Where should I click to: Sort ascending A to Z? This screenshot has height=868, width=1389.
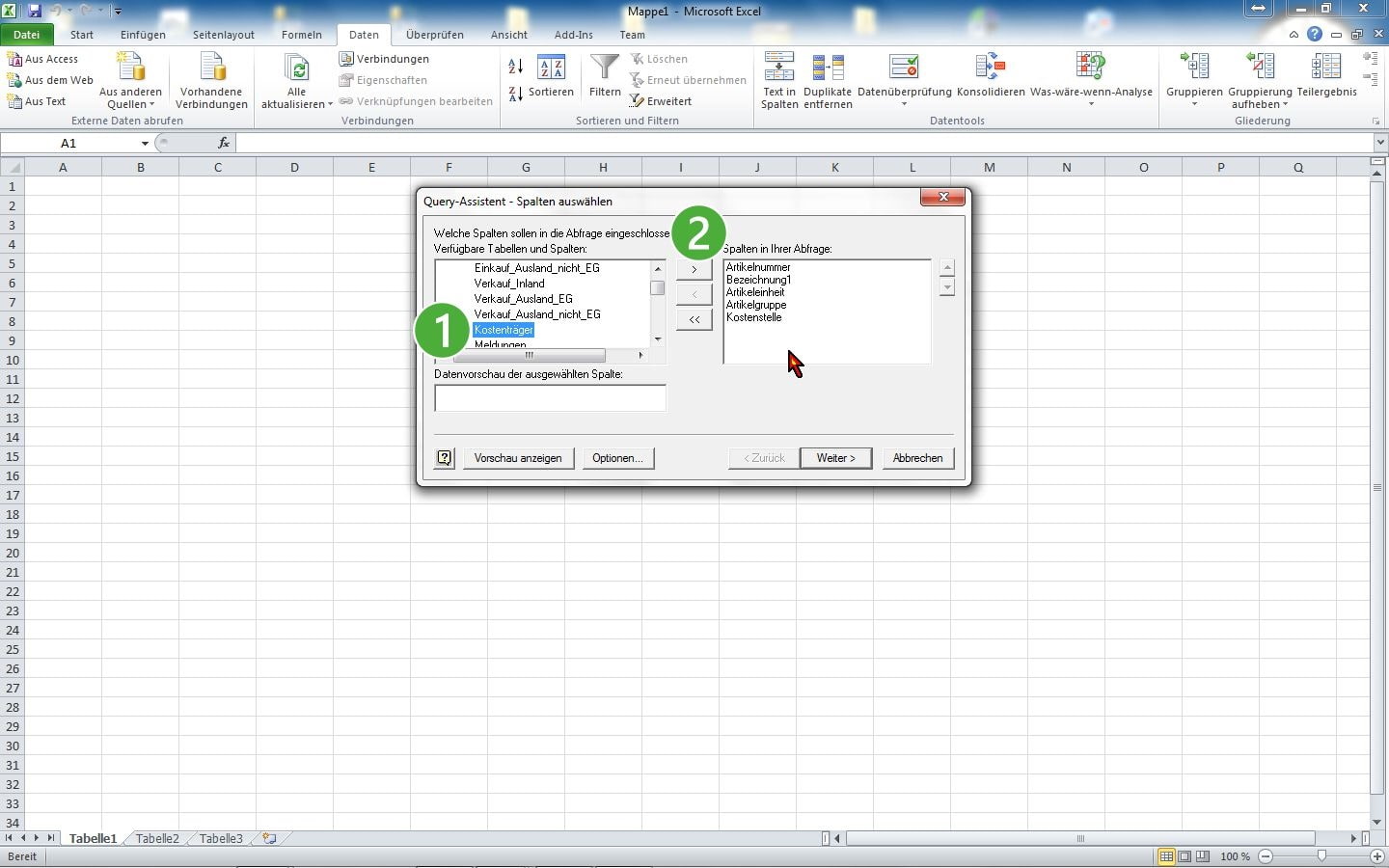pyautogui.click(x=515, y=66)
